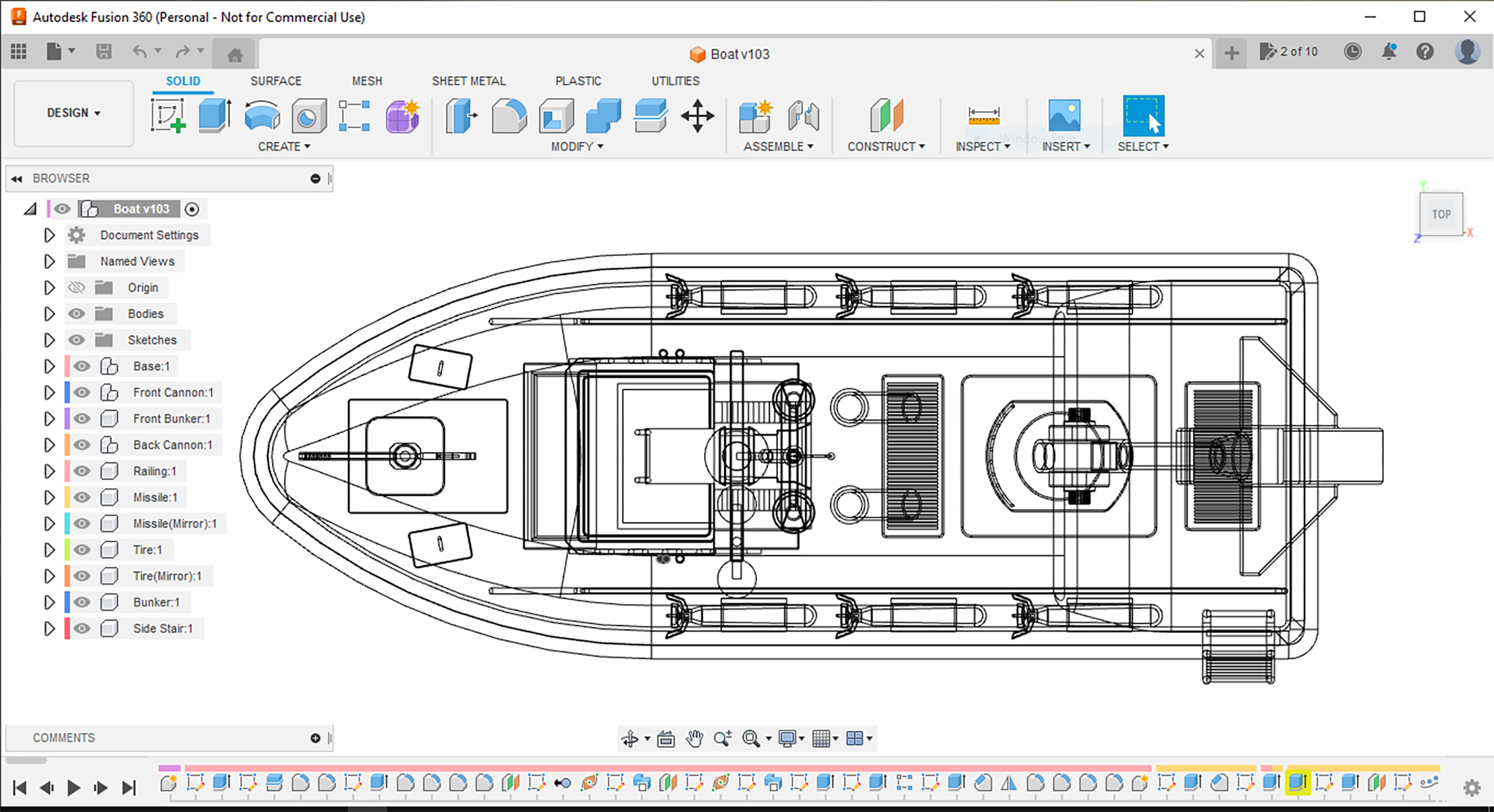Open the DESIGN workspace dropdown
The image size is (1494, 812).
[x=74, y=113]
